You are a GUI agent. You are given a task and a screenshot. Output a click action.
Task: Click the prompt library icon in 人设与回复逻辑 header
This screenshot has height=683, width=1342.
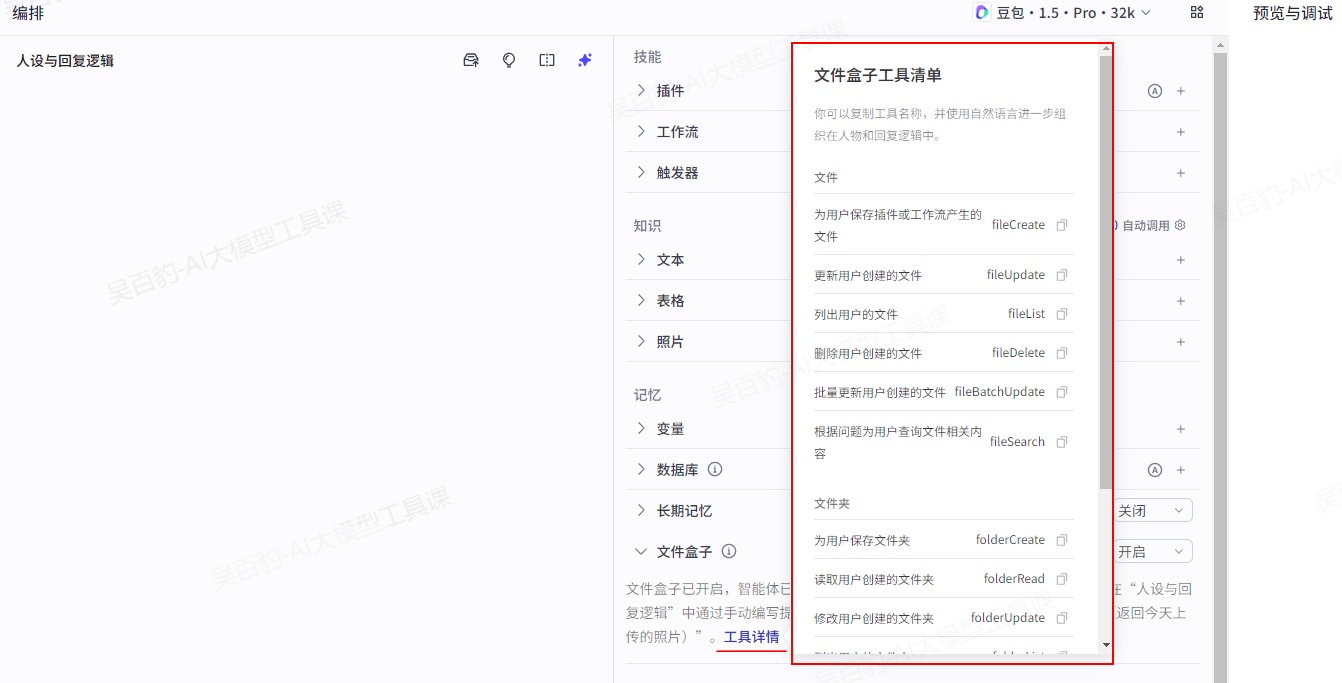click(471, 60)
